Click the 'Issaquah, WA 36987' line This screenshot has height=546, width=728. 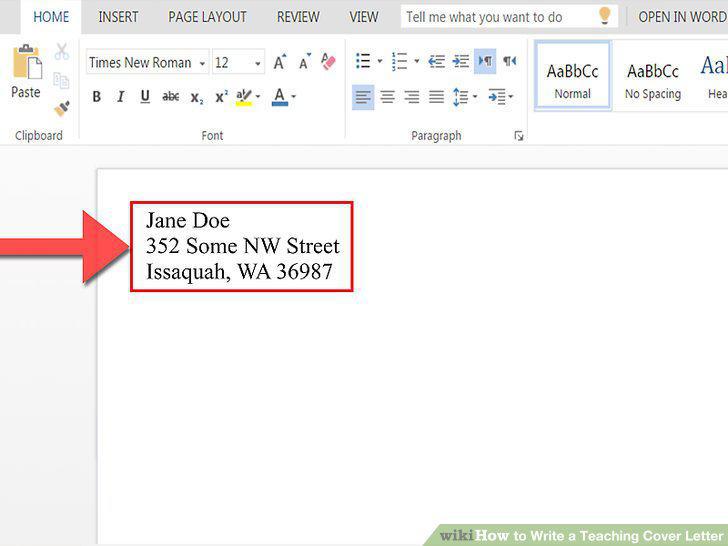pos(239,272)
